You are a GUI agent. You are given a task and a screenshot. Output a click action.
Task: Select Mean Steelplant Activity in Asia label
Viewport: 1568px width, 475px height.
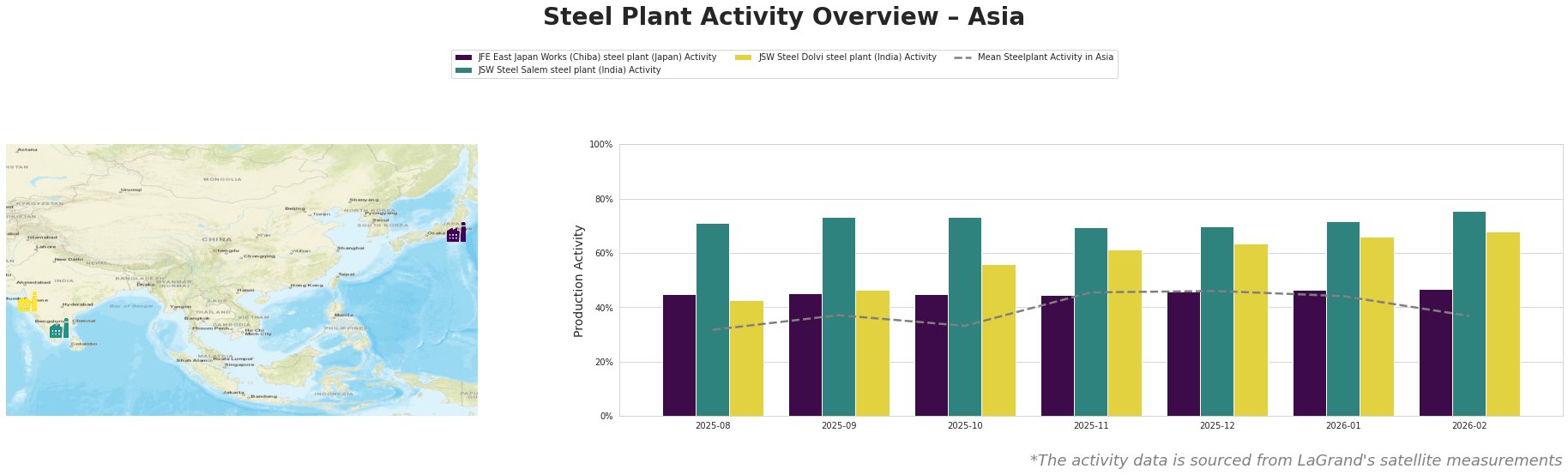(1046, 57)
